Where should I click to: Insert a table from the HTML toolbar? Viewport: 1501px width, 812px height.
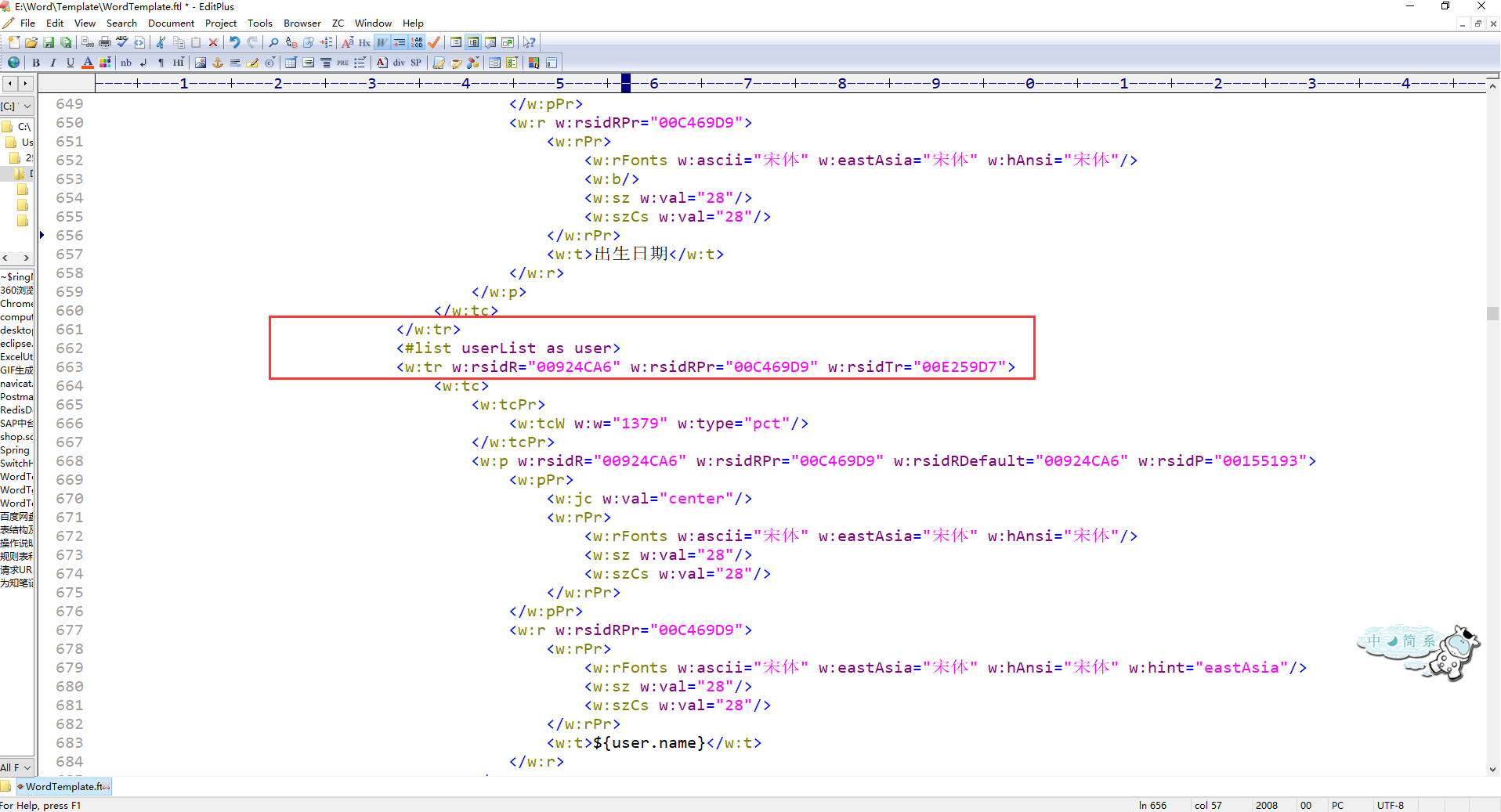[290, 63]
